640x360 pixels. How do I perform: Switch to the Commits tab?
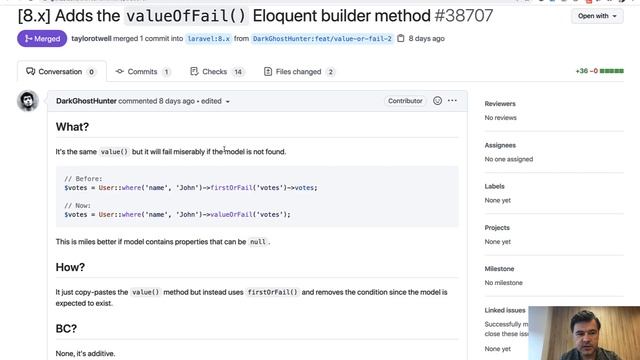143,71
